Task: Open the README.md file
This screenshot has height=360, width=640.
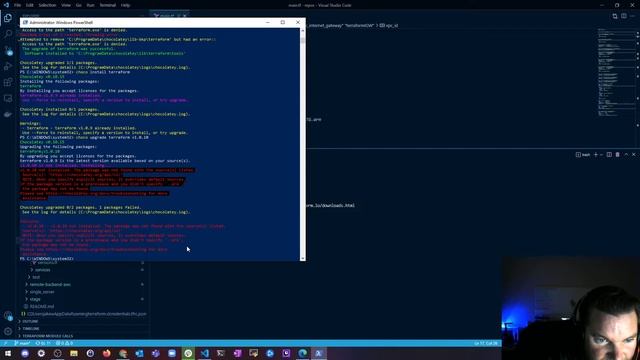Action: pyautogui.click(x=42, y=307)
